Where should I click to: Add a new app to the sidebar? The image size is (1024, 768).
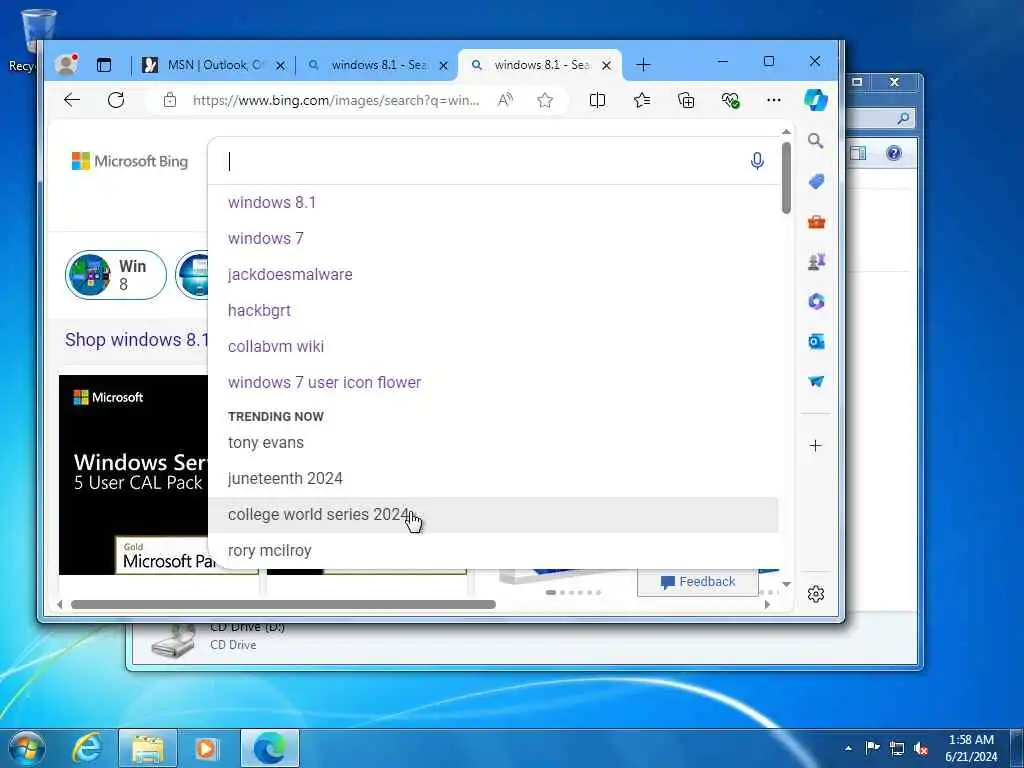coord(815,445)
